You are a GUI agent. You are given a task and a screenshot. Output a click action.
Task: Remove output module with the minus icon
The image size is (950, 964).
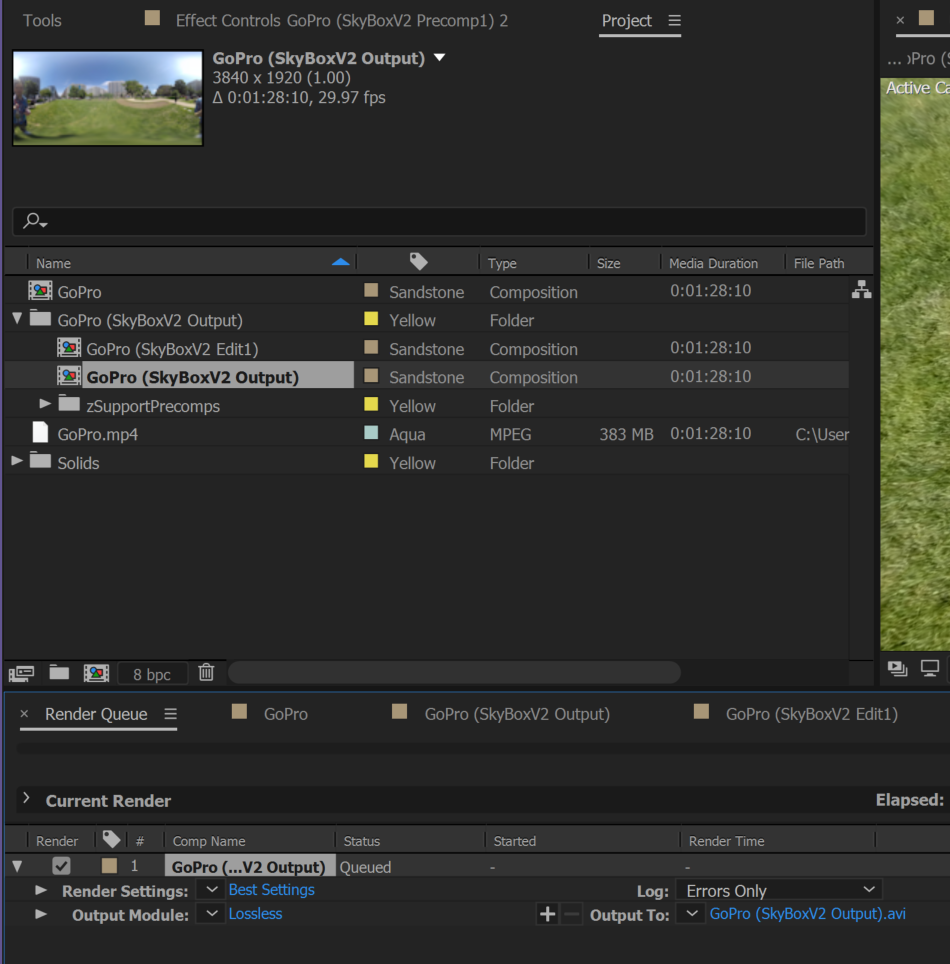[x=571, y=914]
